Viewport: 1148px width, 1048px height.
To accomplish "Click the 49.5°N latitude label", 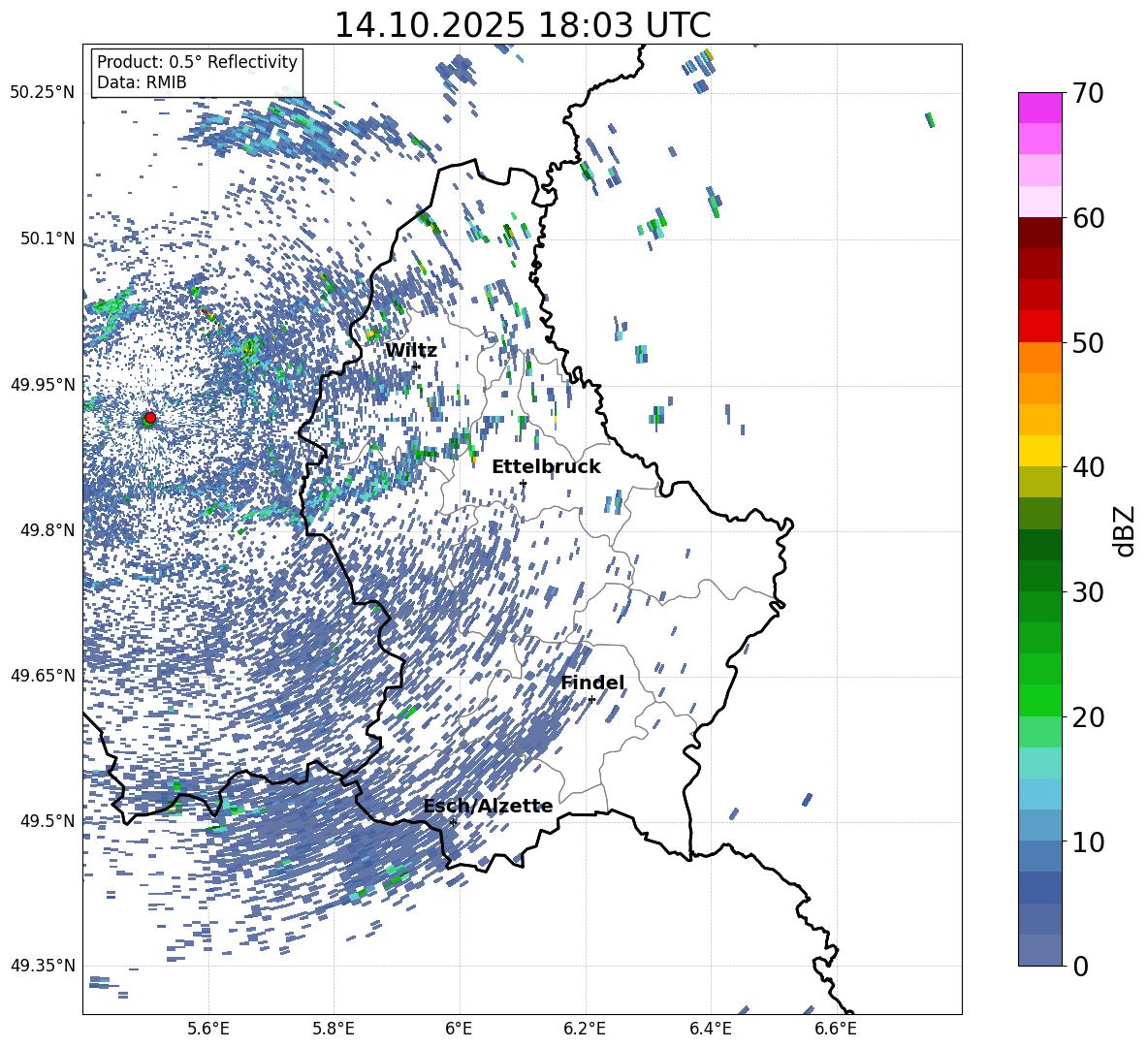I will tap(48, 821).
